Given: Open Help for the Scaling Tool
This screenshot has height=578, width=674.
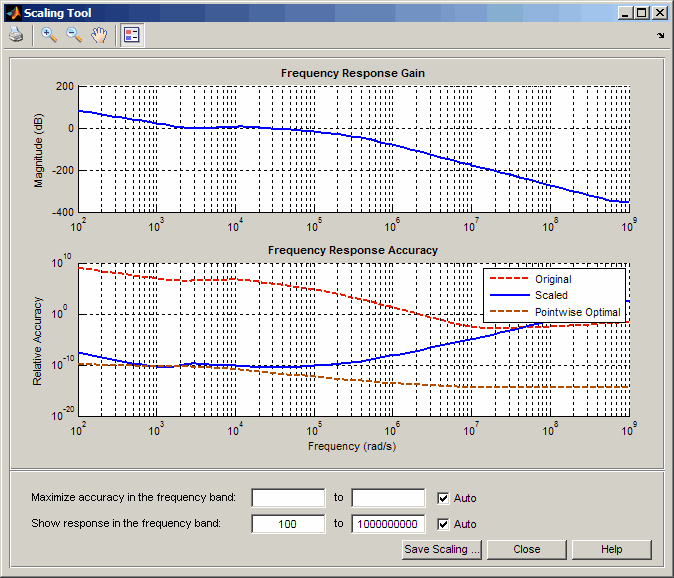Looking at the screenshot, I should tap(612, 550).
